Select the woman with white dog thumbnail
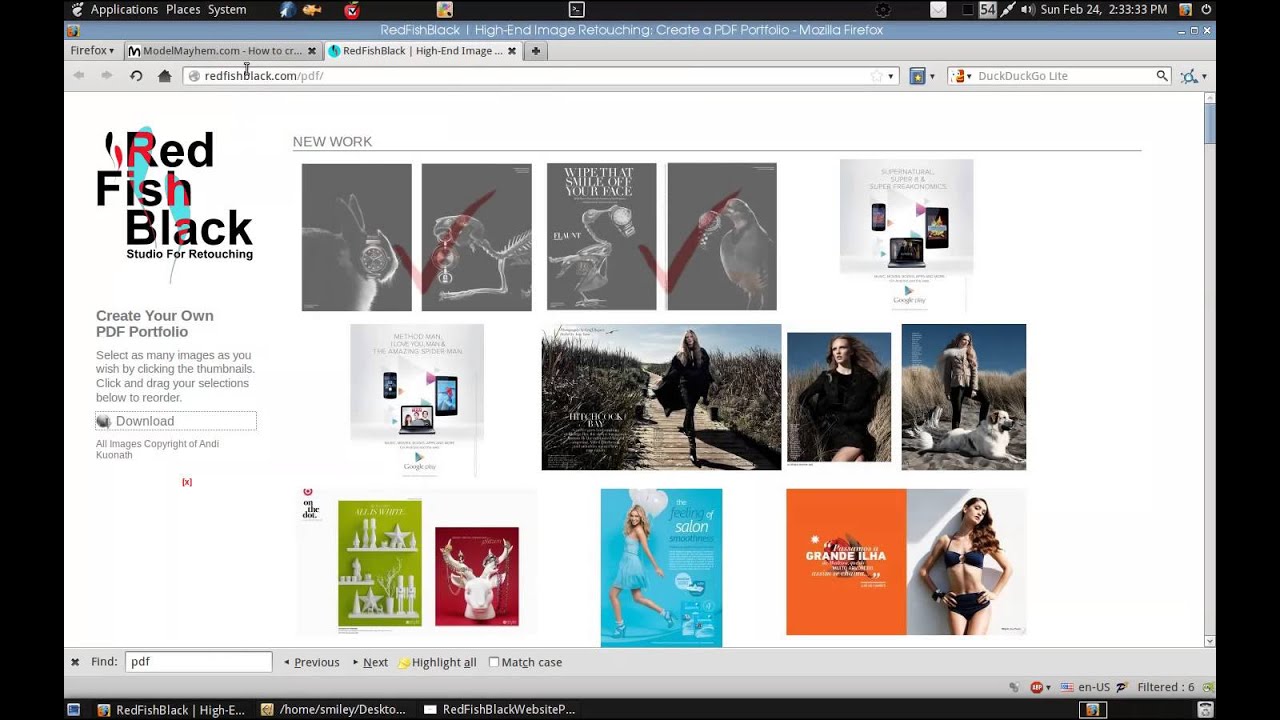The height and width of the screenshot is (720, 1280). tap(963, 397)
